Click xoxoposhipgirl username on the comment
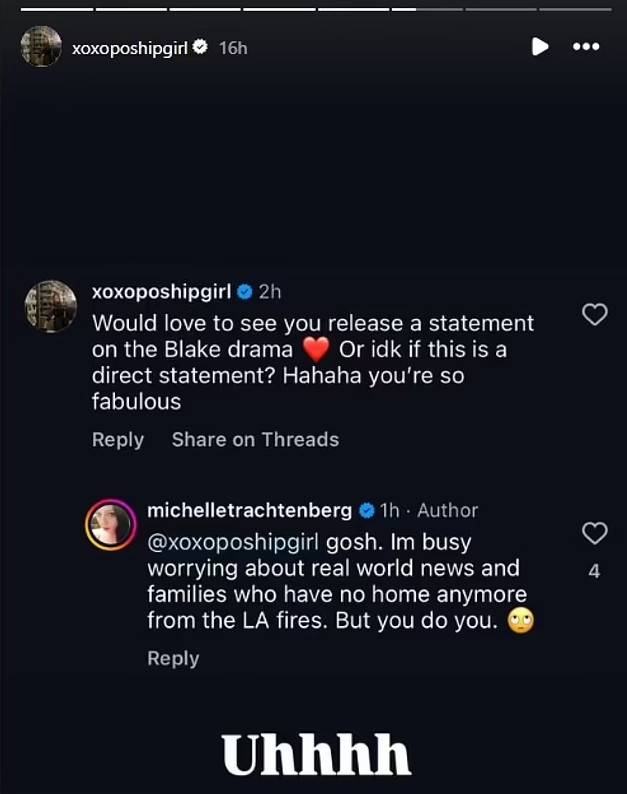This screenshot has height=794, width=627. click(161, 292)
